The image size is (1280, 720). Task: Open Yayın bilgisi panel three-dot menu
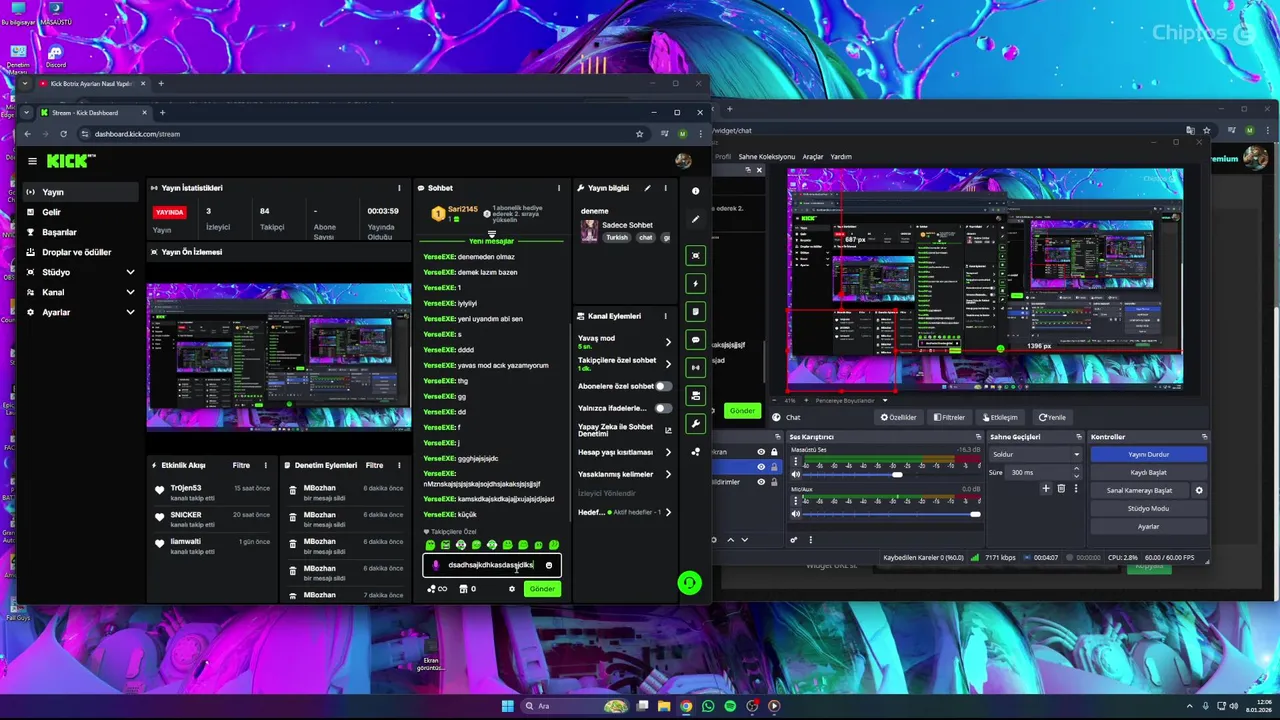pyautogui.click(x=665, y=188)
